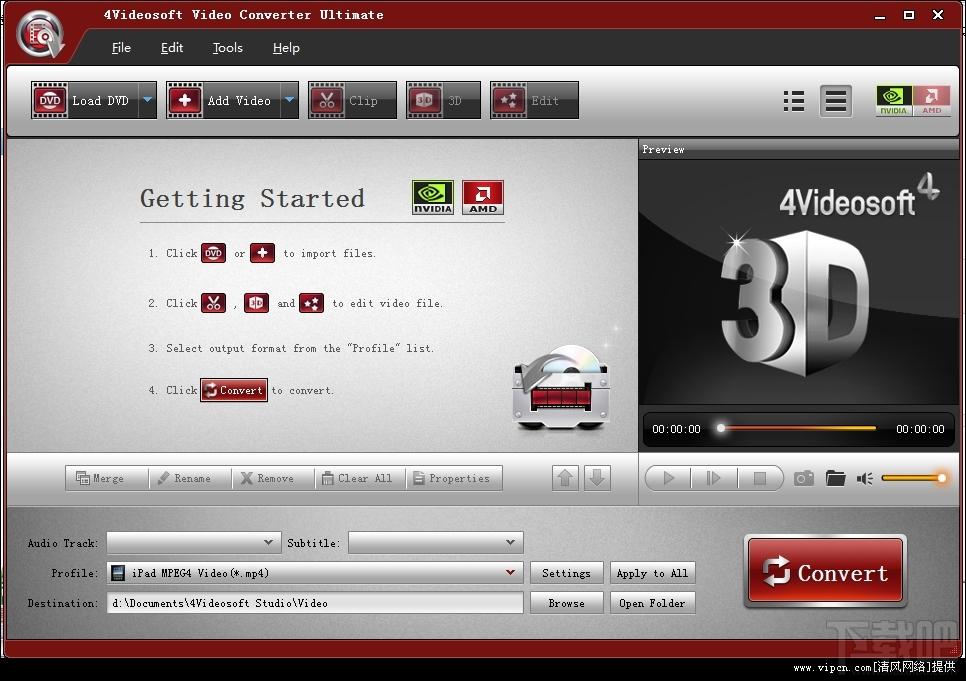Click the snapshot camera icon
Viewport: 966px width, 681px height.
click(804, 479)
